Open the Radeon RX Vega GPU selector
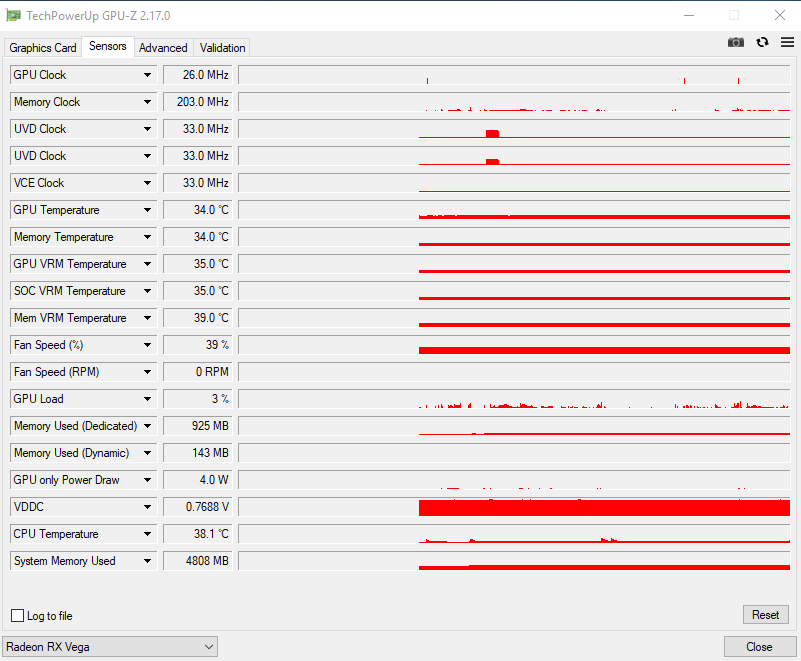This screenshot has height=661, width=801. (110, 647)
